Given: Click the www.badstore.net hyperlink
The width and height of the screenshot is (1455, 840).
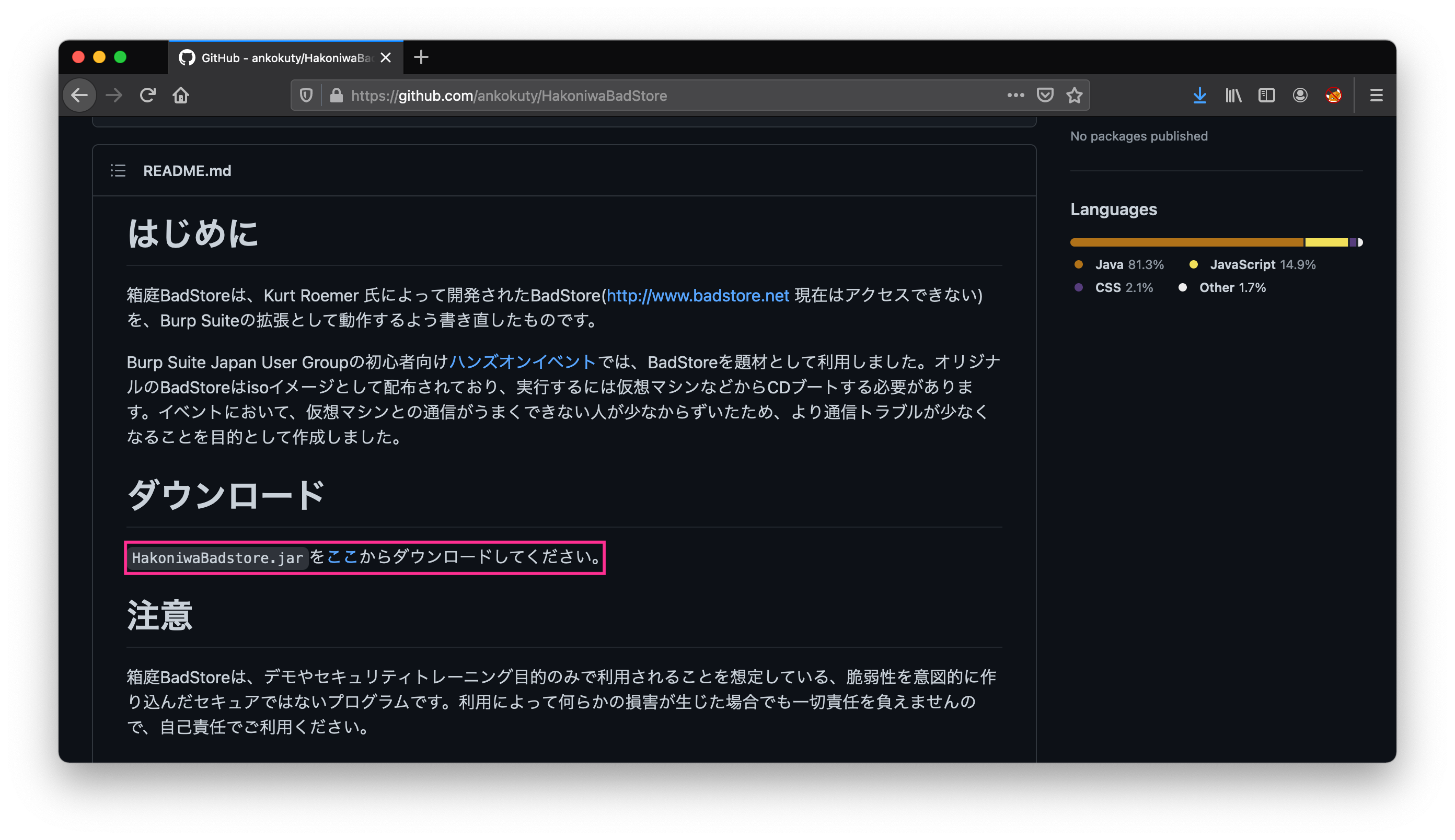Looking at the screenshot, I should click(697, 295).
